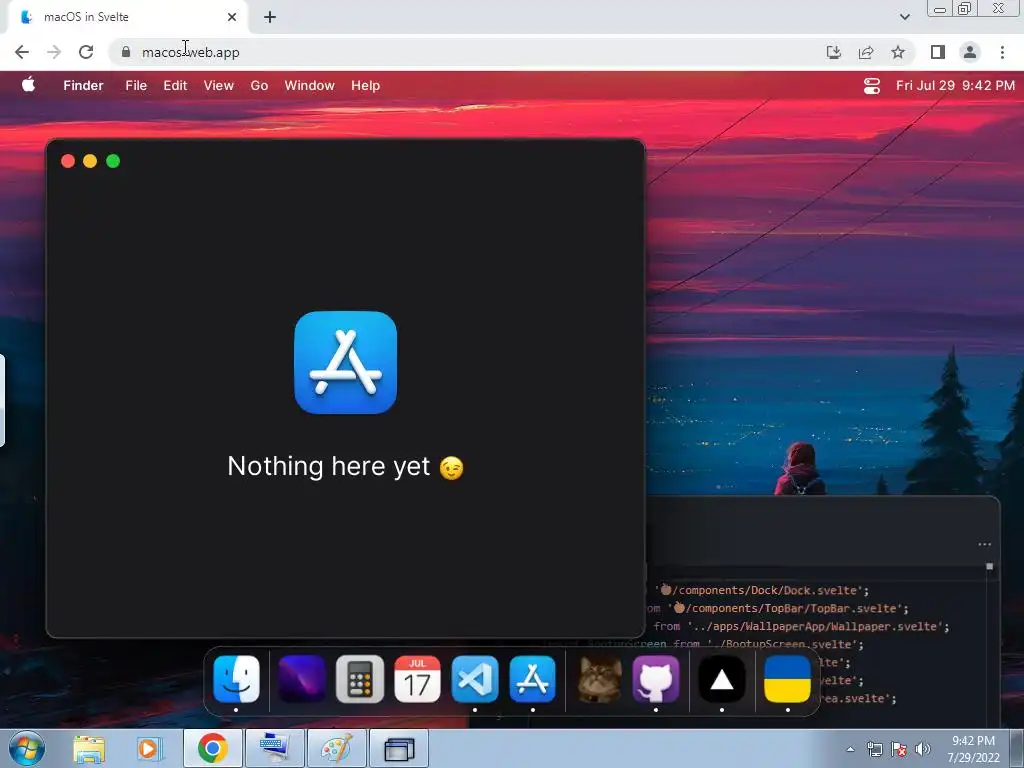Click the Windows taskbar clock date
The width and height of the screenshot is (1024, 768).
click(973, 749)
